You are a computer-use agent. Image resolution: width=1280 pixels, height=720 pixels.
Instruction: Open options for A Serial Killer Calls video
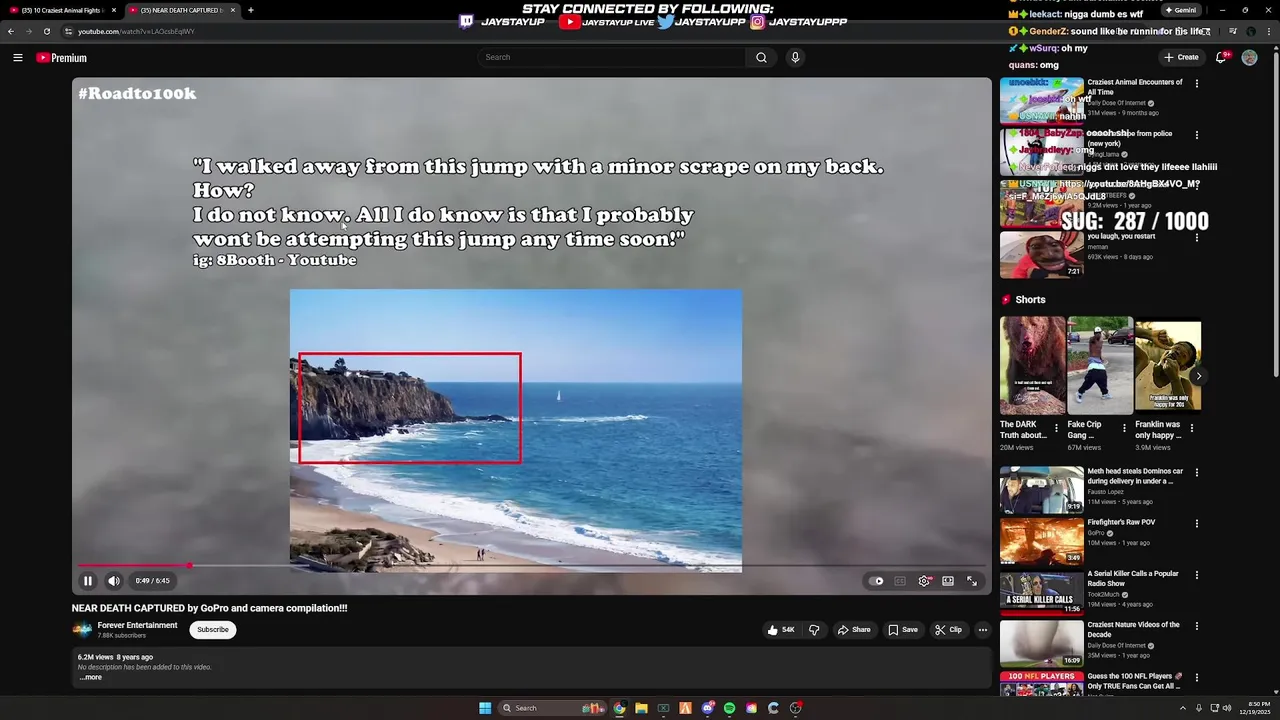click(x=1196, y=575)
